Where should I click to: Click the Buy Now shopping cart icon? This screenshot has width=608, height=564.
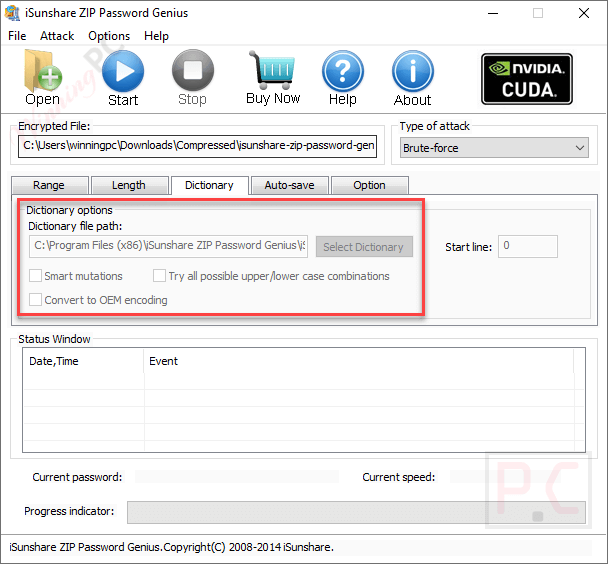pos(273,77)
